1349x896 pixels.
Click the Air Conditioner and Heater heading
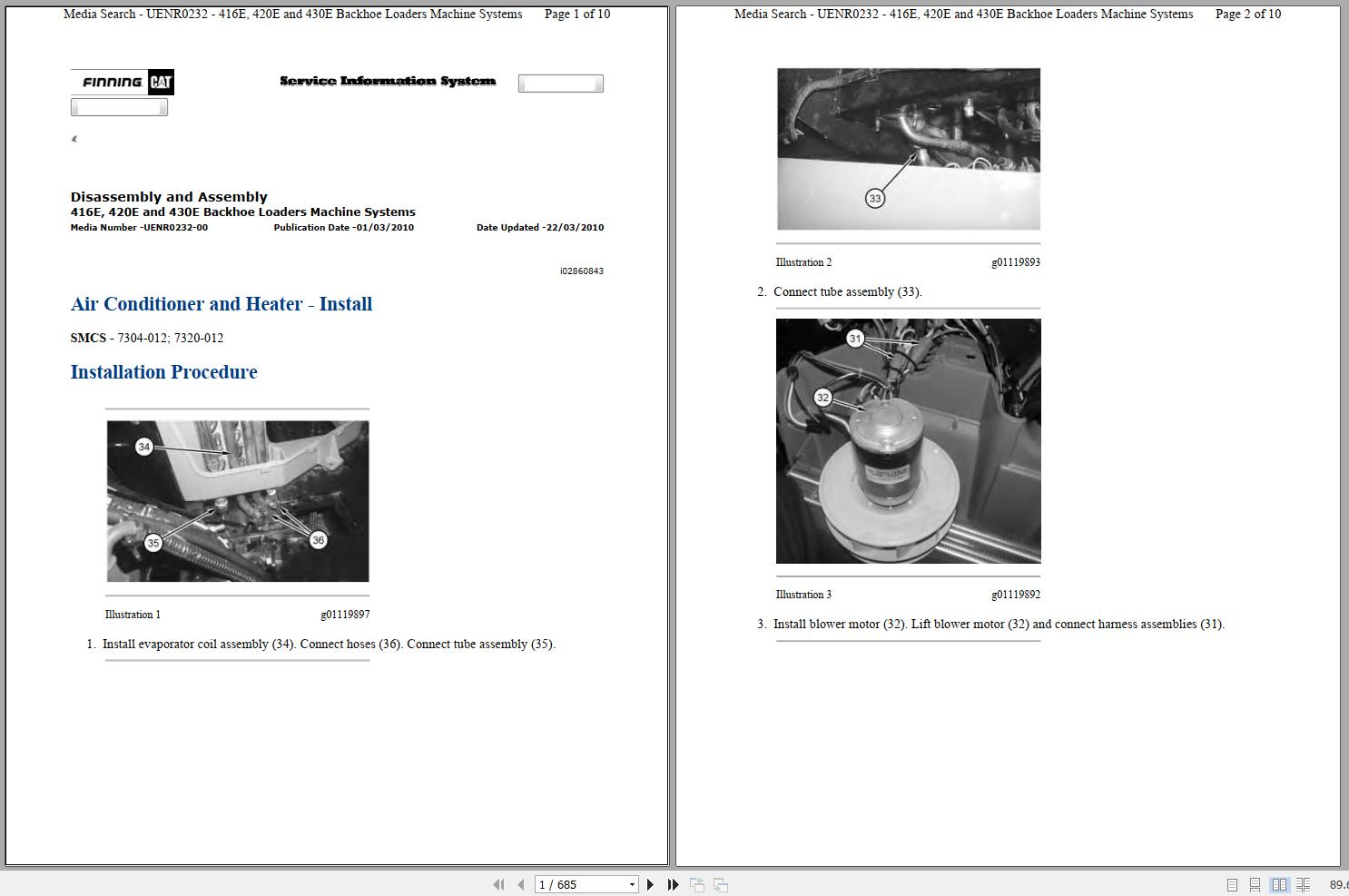pos(221,304)
